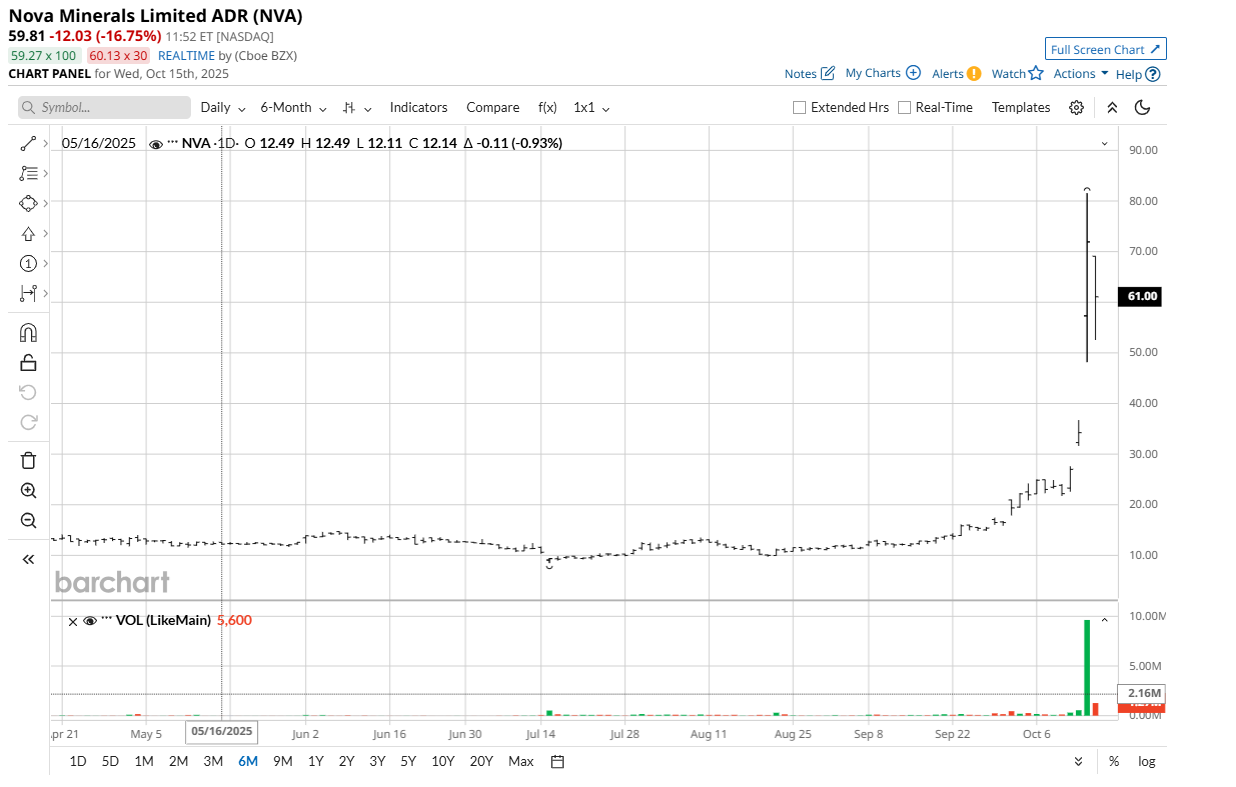Open the 1x1 grid layout dropdown
Image resolution: width=1236 pixels, height=787 pixels.
pyautogui.click(x=591, y=107)
